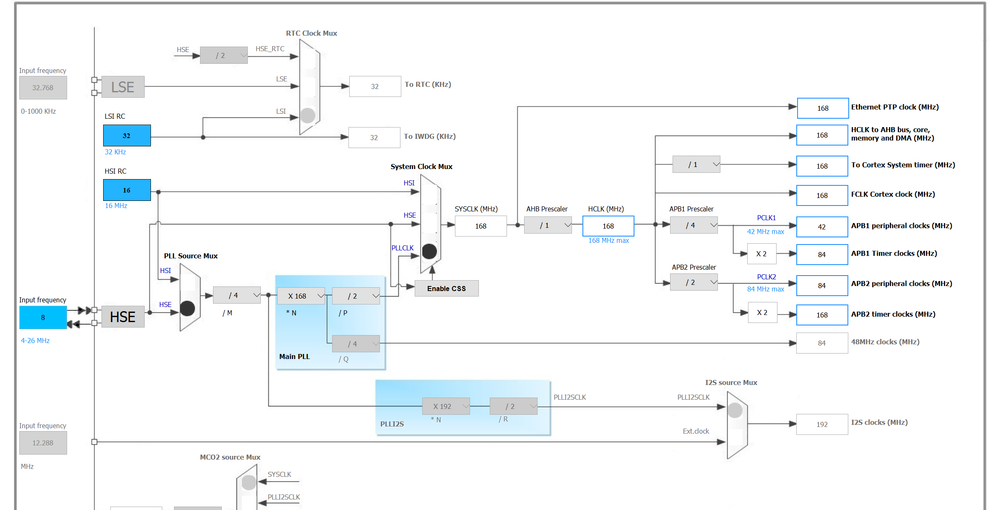Expand the APB2 Prescaler dropdown

click(x=694, y=282)
